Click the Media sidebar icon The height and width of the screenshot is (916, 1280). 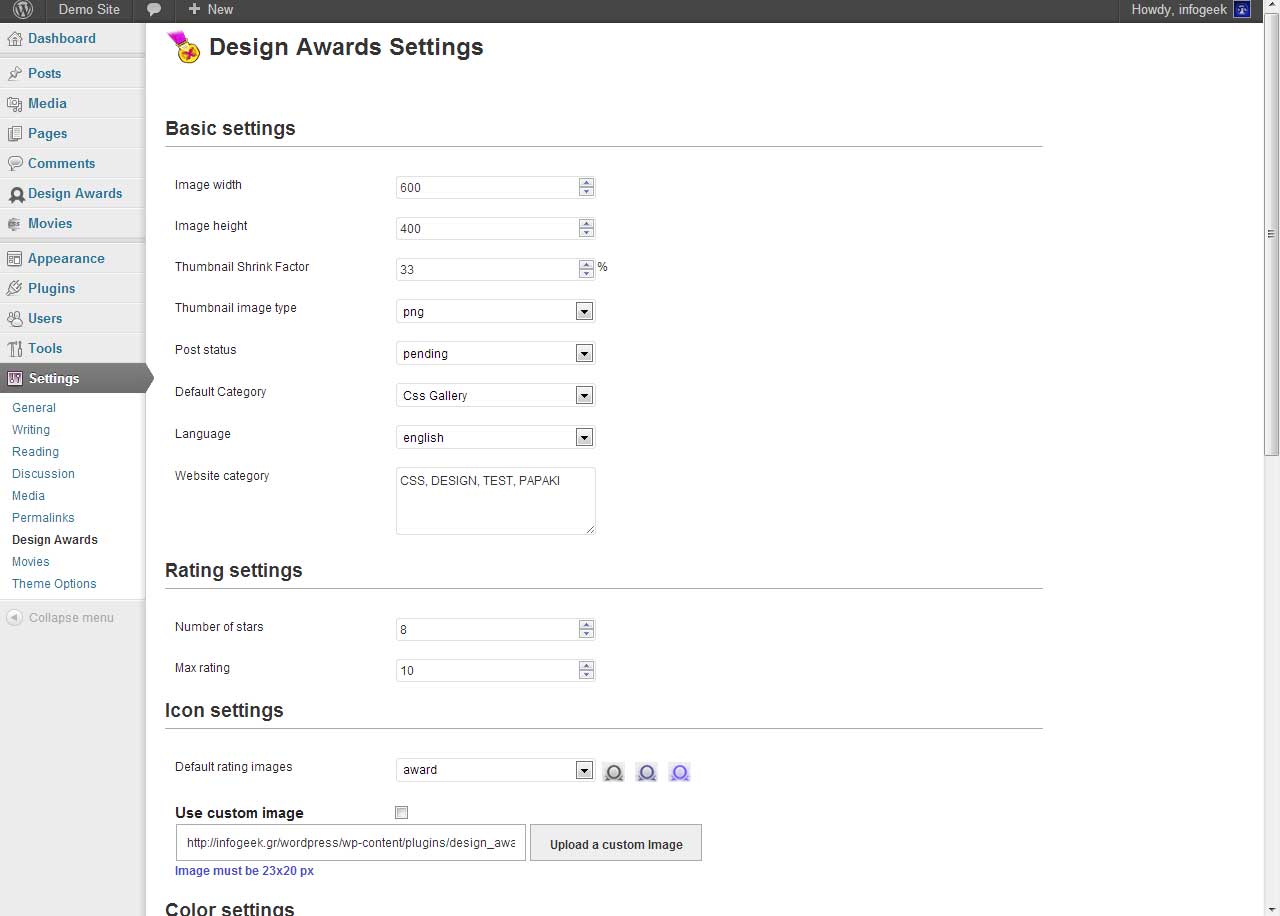tap(15, 104)
